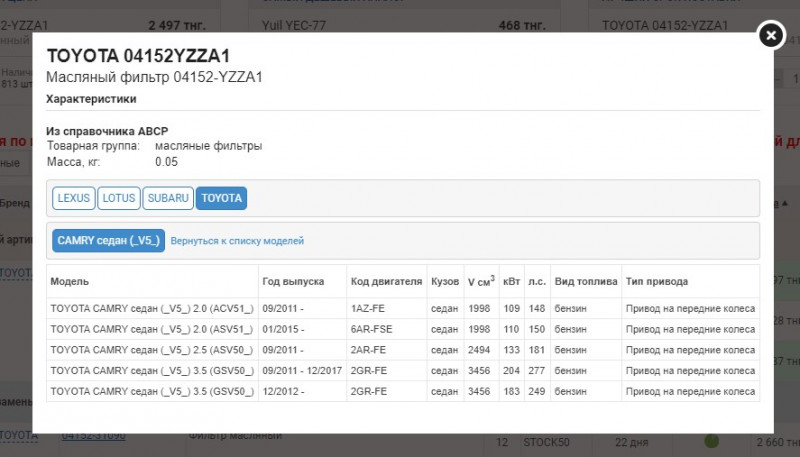800x457 pixels.
Task: Click horsepower cell '249'
Action: coord(537,391)
